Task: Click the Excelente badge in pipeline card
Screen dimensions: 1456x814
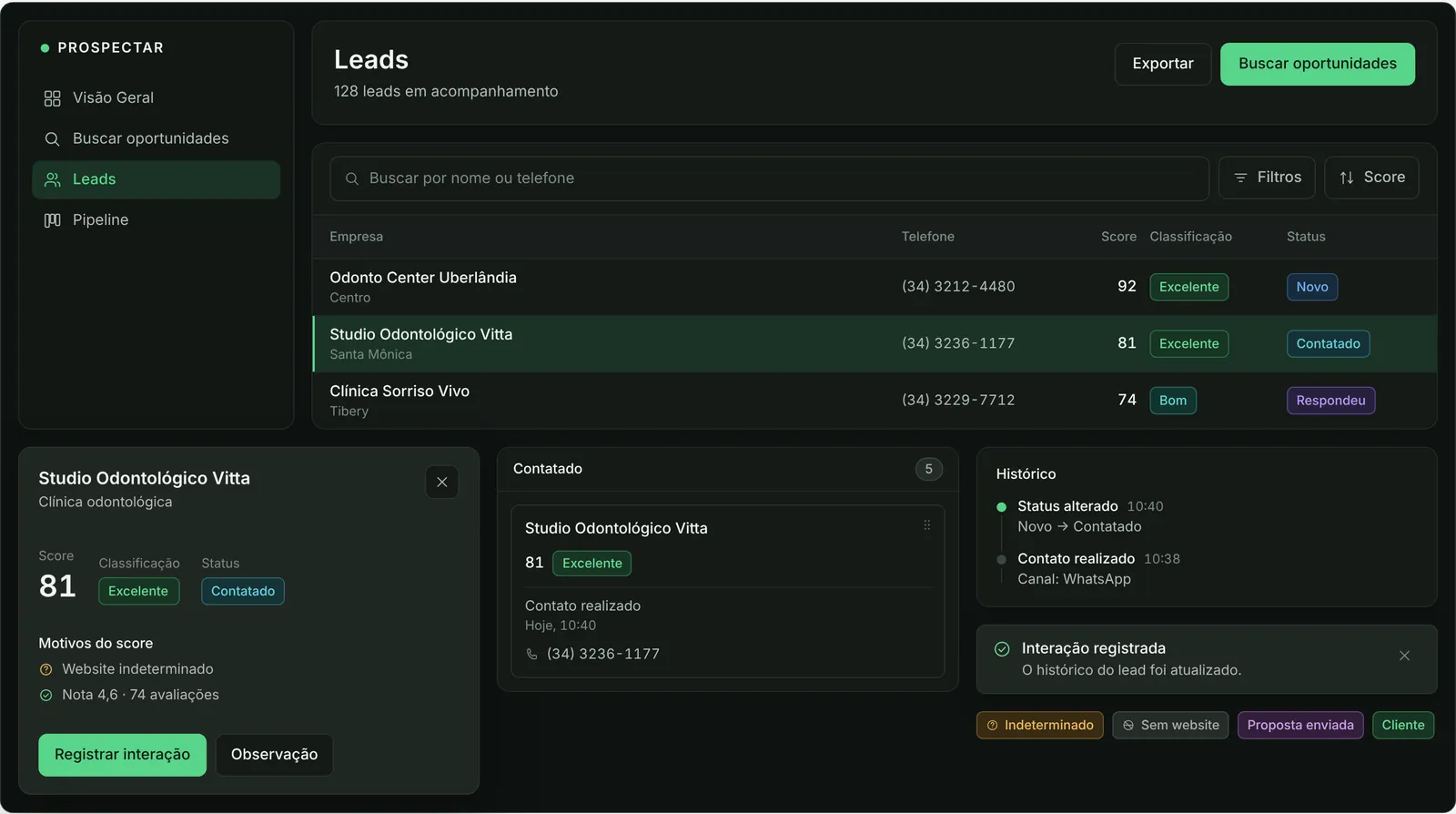Action: click(591, 564)
